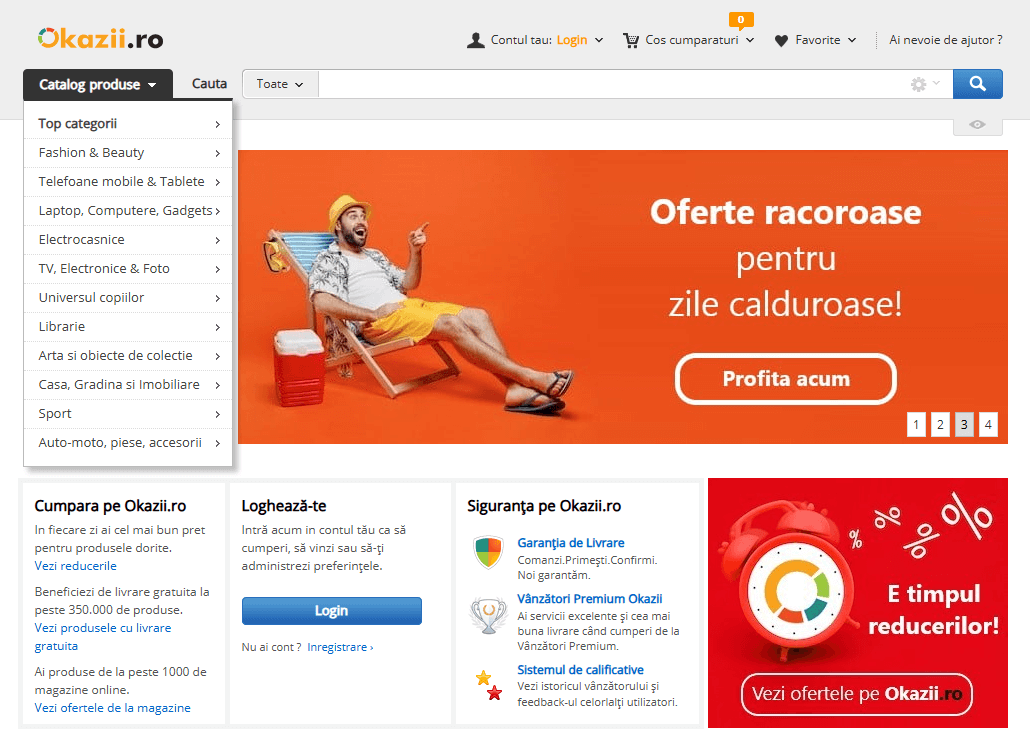Image resolution: width=1030 pixels, height=750 pixels.
Task: Expand the Favorite dropdown arrow
Action: coord(852,40)
